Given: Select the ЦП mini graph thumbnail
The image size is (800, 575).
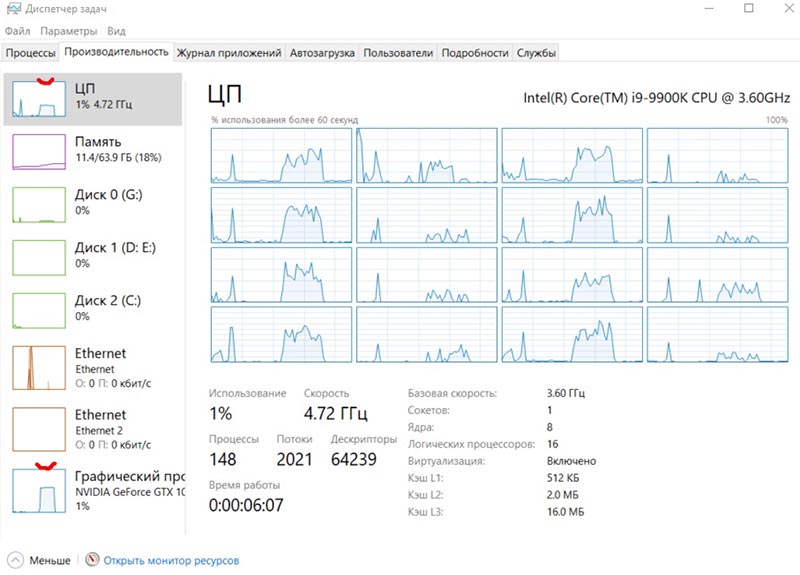Looking at the screenshot, I should coord(39,99).
